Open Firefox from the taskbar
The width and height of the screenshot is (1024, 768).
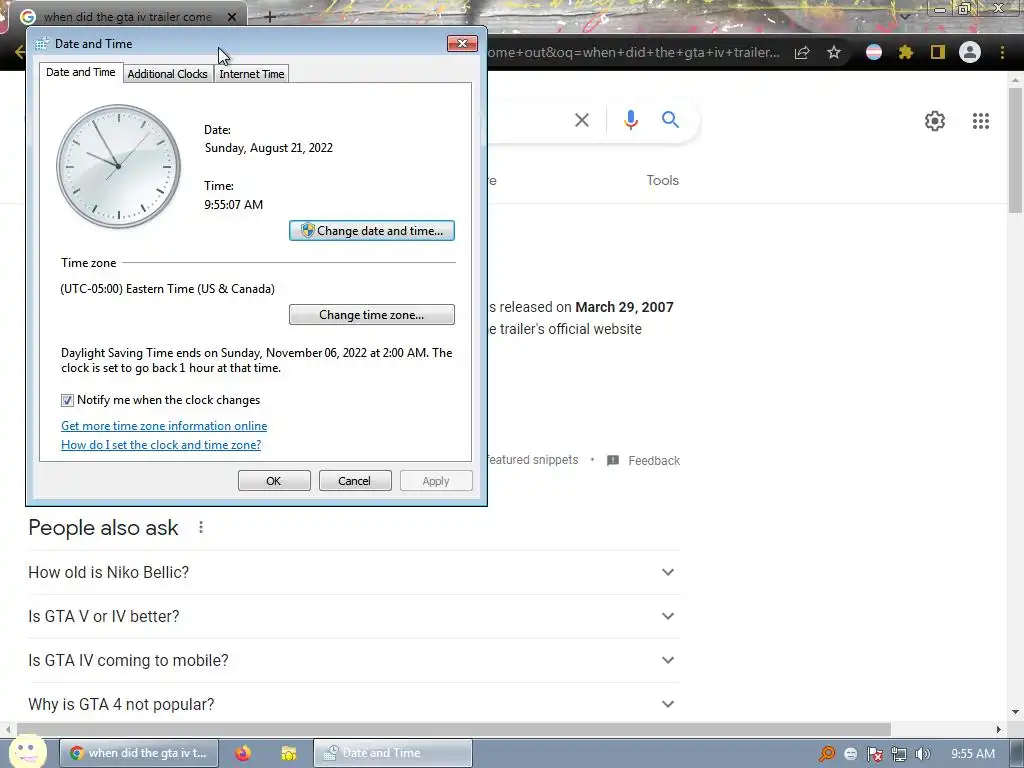click(x=243, y=753)
